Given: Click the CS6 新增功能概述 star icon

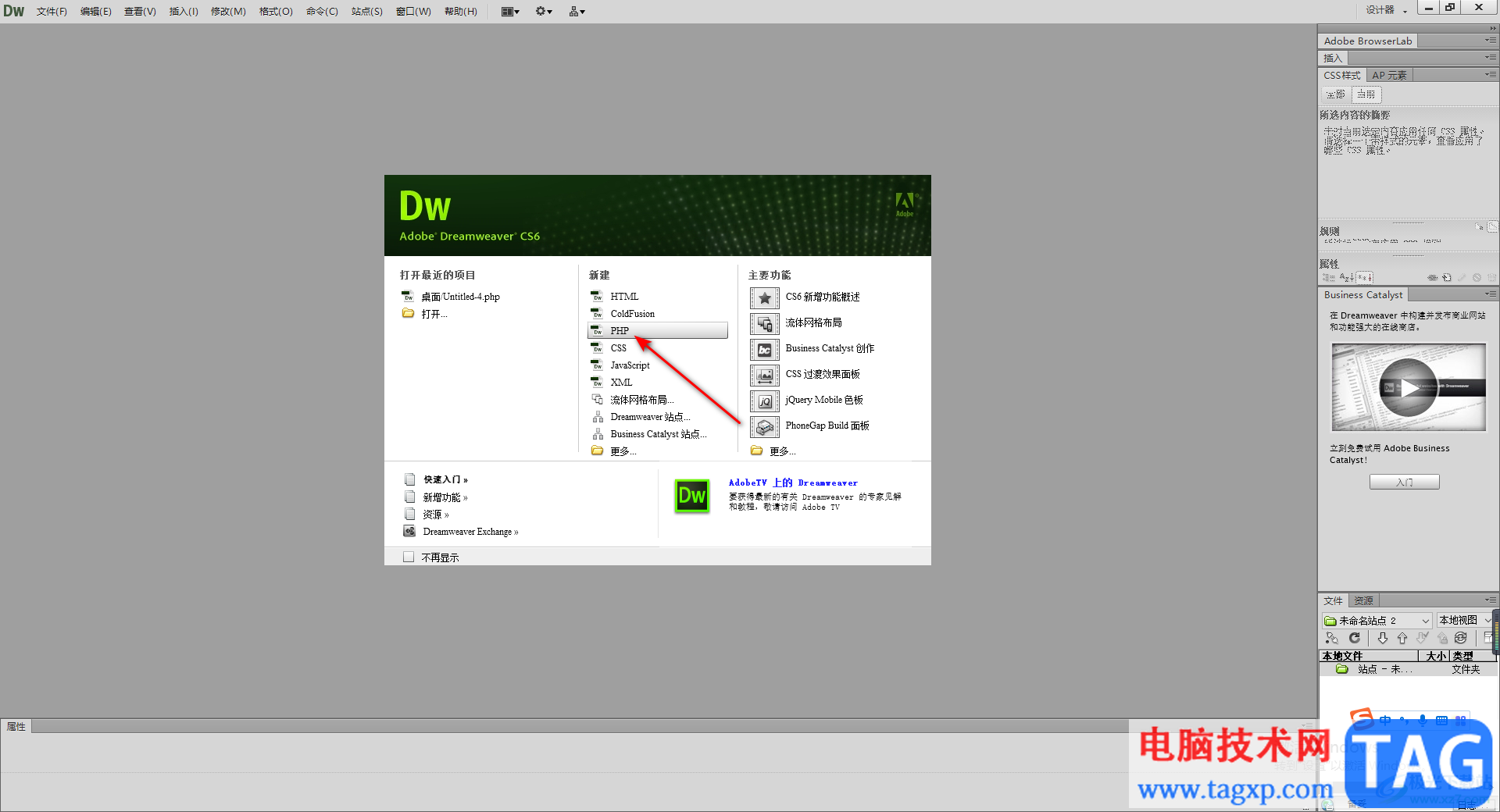Looking at the screenshot, I should point(765,297).
